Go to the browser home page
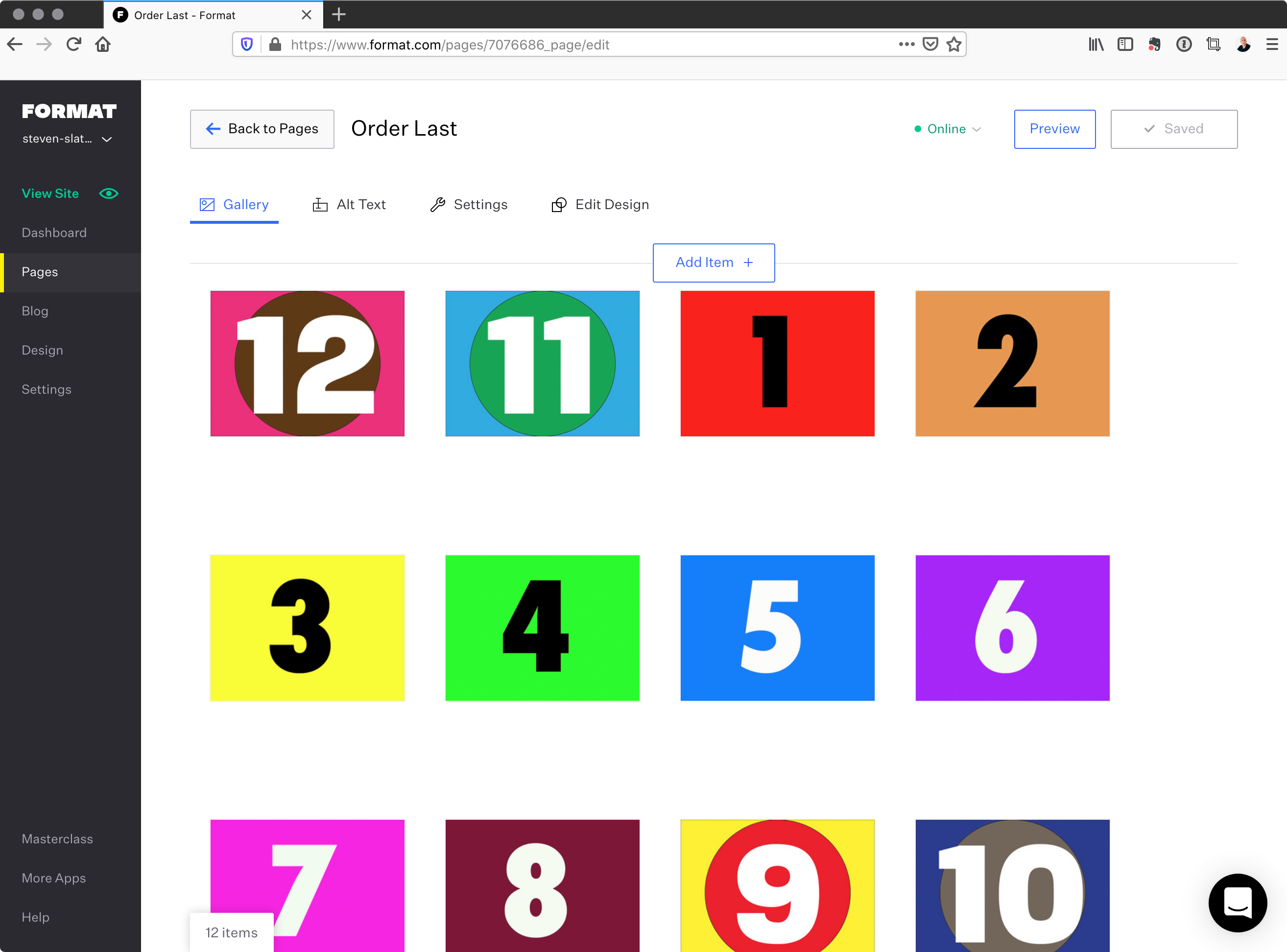Image resolution: width=1287 pixels, height=952 pixels. 103,45
